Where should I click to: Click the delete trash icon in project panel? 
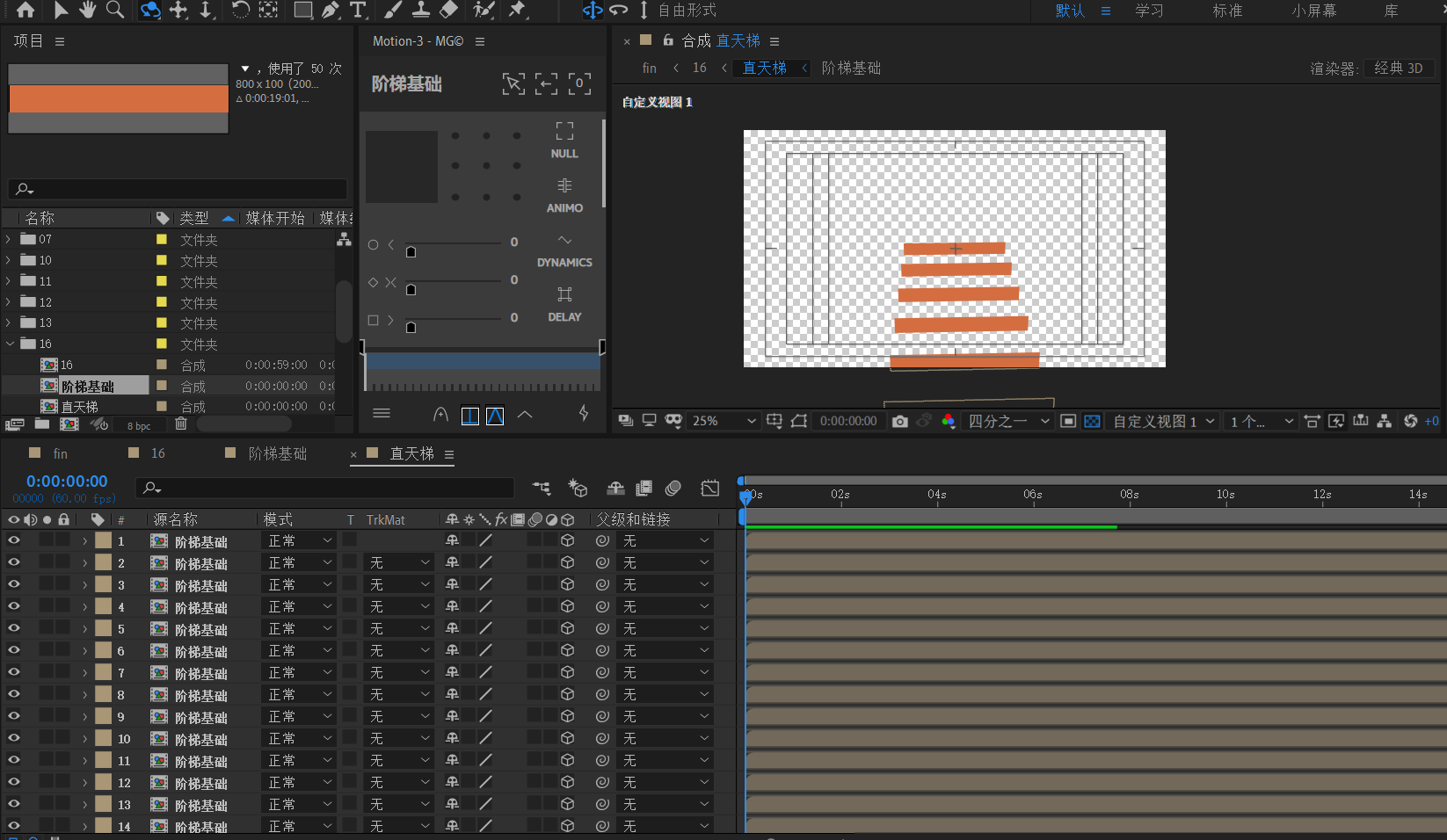(x=181, y=424)
